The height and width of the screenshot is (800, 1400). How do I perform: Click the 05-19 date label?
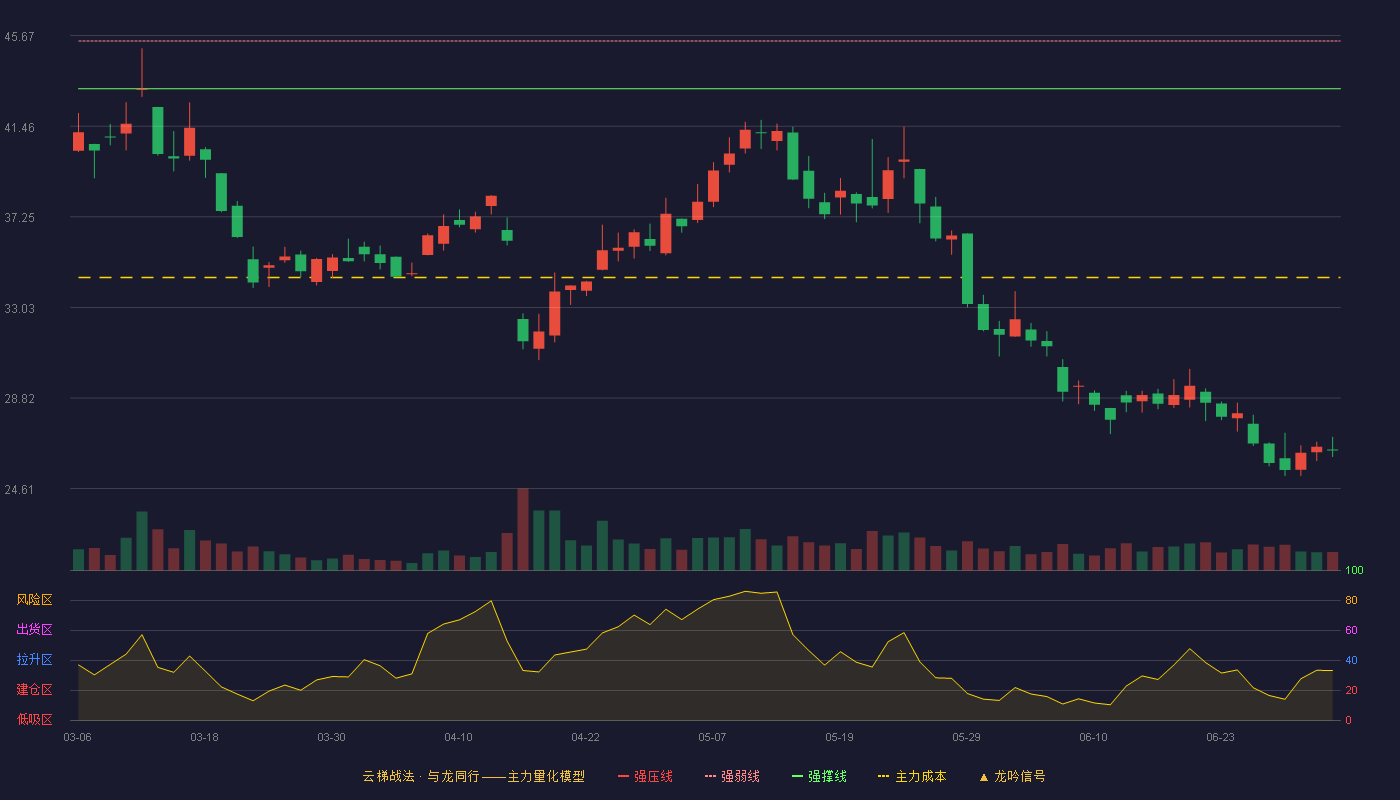pyautogui.click(x=839, y=737)
